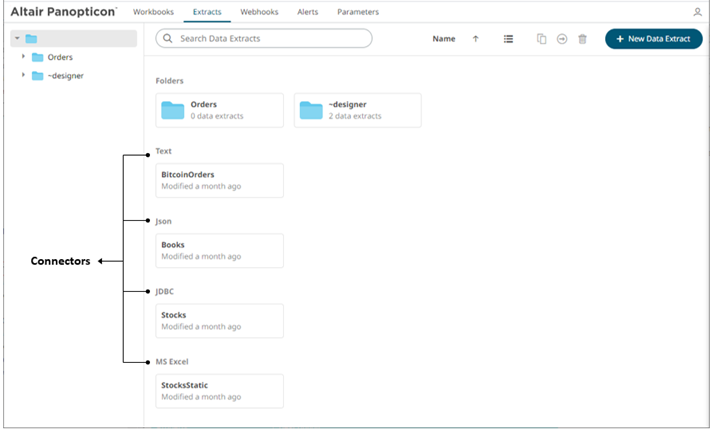Select ~designer label in folder tree
Viewport: 713px width, 433px height.
click(x=65, y=76)
